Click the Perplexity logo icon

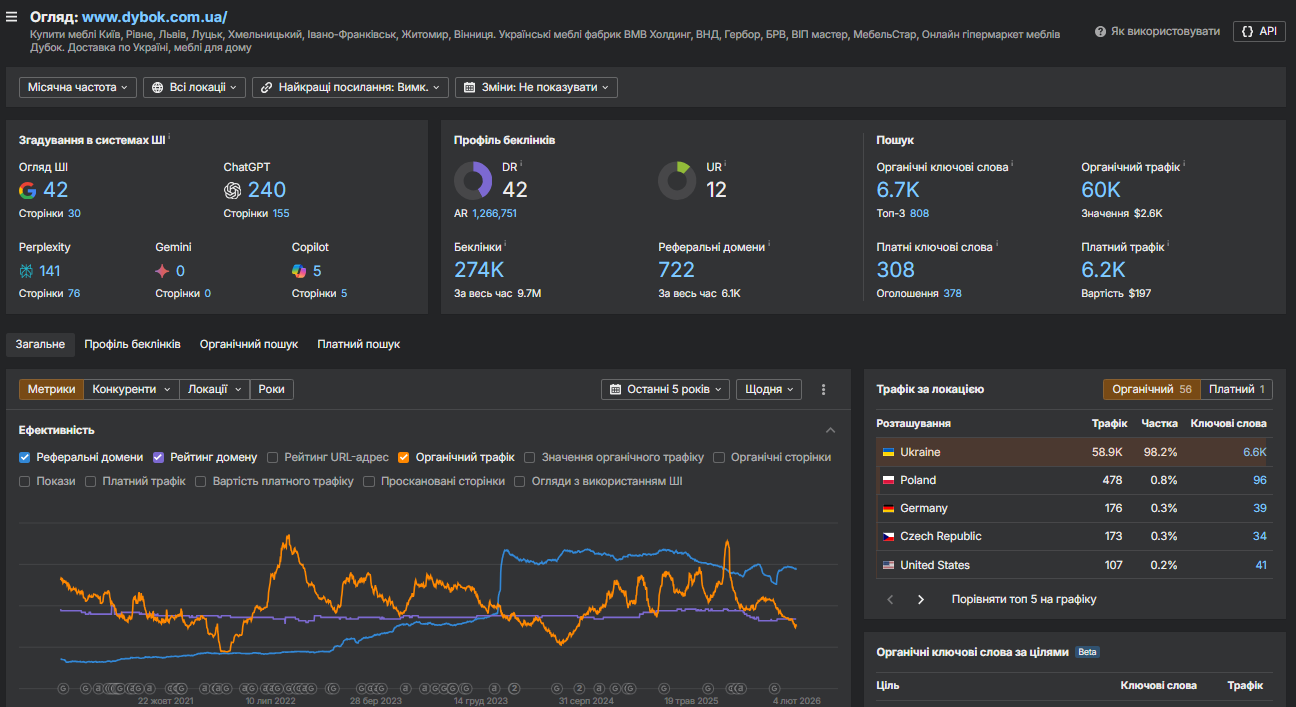(27, 271)
